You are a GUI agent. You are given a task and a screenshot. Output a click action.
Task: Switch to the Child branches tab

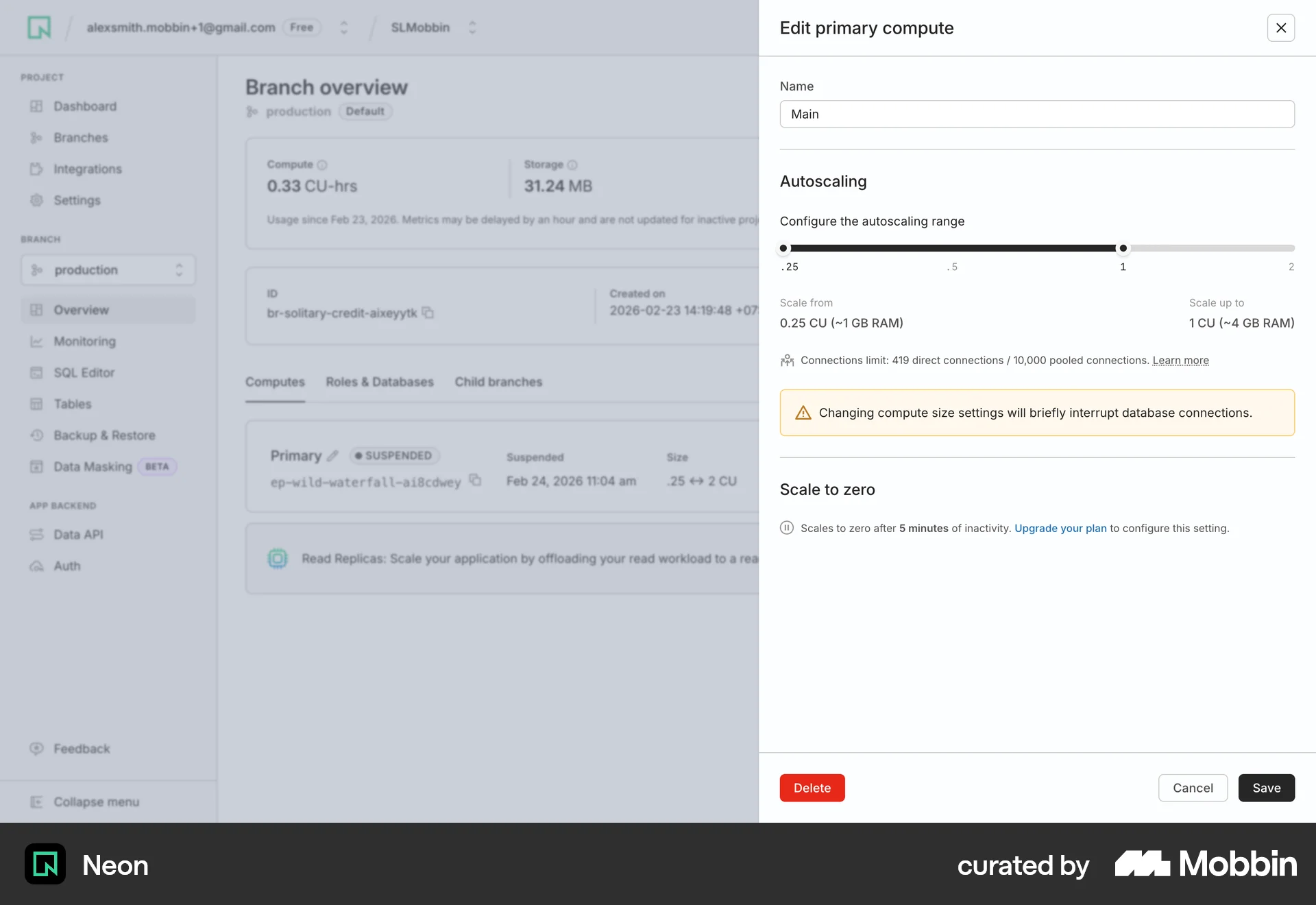tap(498, 382)
